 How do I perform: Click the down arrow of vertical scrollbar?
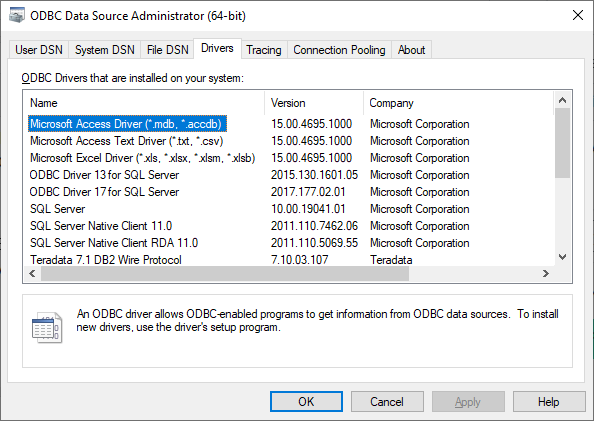tap(563, 257)
